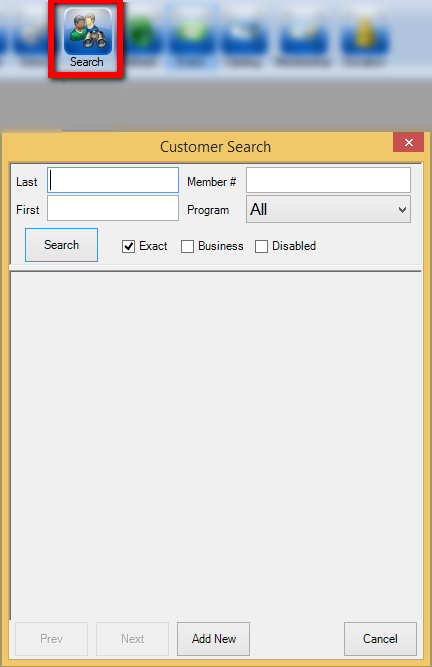This screenshot has height=667, width=432.
Task: Select the highlighted light green blurred toolbar icon
Action: 192,34
